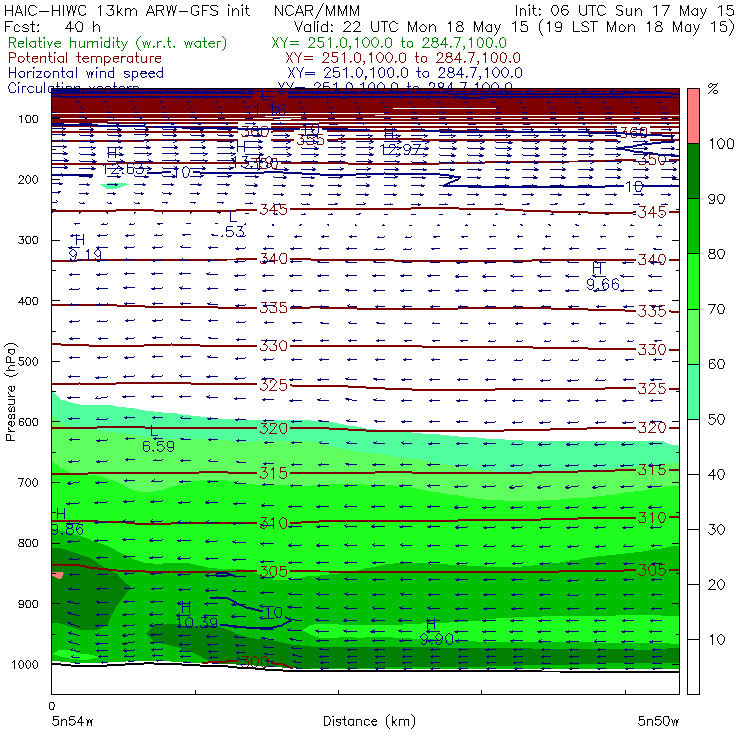Click the green 'XY= 251.0,100.0 to 284.7,100.0' text

389,43
